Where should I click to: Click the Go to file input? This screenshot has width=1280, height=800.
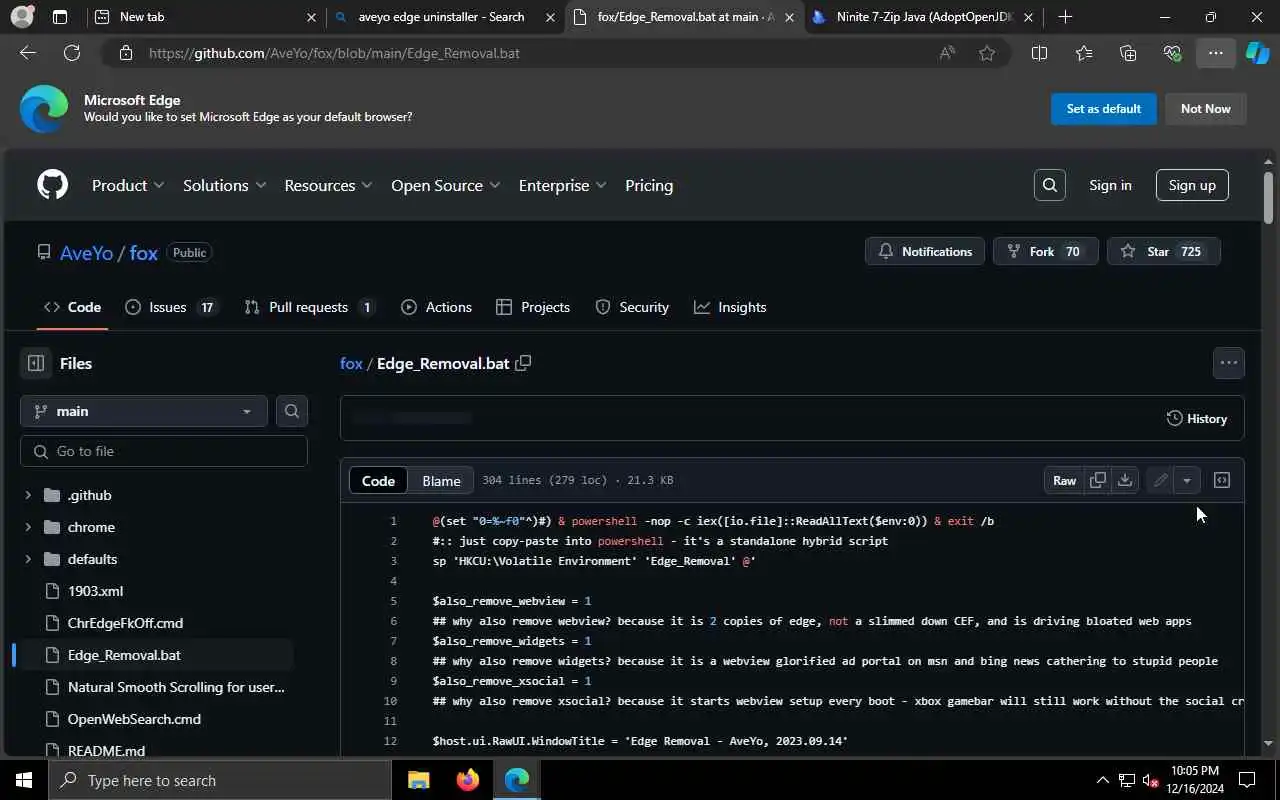164,451
